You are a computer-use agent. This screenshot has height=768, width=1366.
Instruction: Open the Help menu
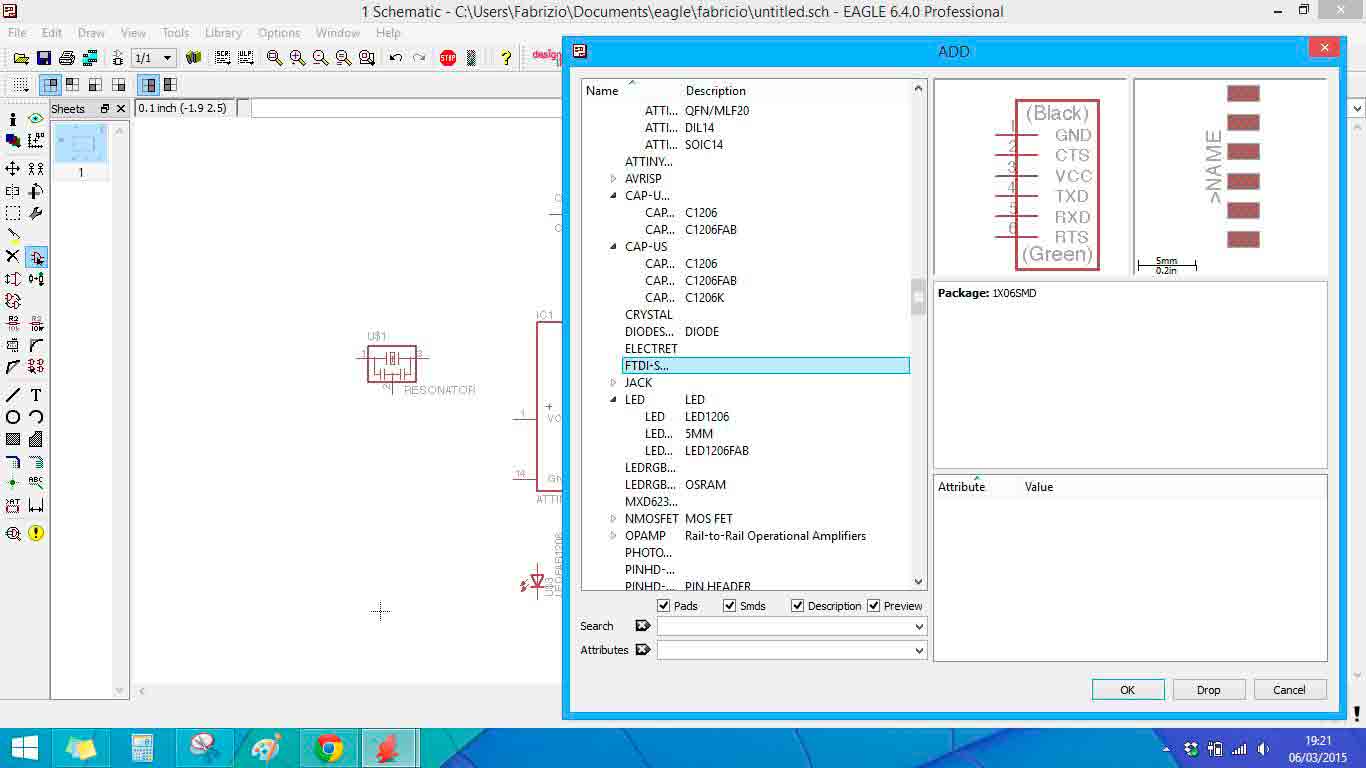388,33
